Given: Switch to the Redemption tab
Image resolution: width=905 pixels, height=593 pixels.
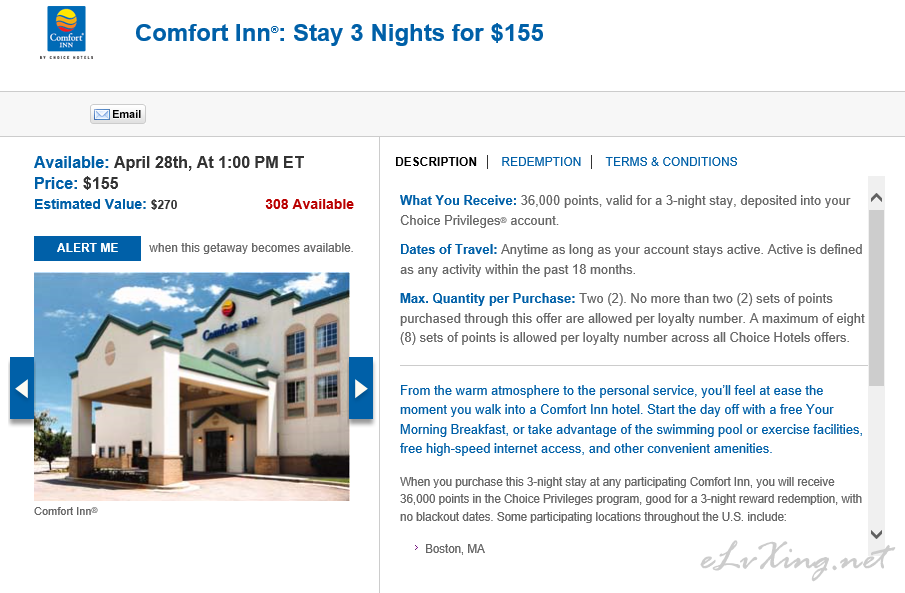Looking at the screenshot, I should point(541,162).
